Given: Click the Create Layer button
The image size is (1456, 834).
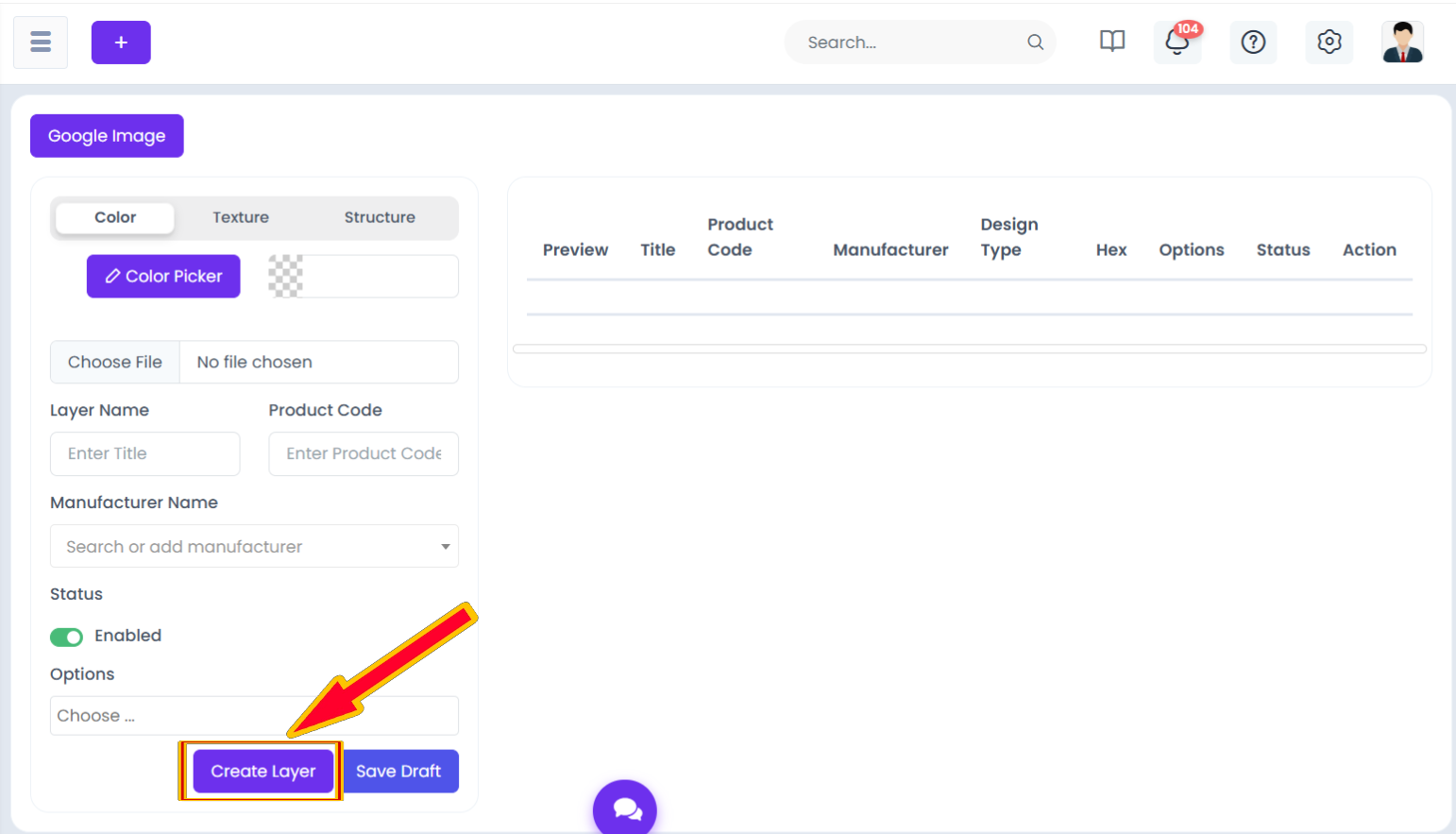Looking at the screenshot, I should (262, 771).
